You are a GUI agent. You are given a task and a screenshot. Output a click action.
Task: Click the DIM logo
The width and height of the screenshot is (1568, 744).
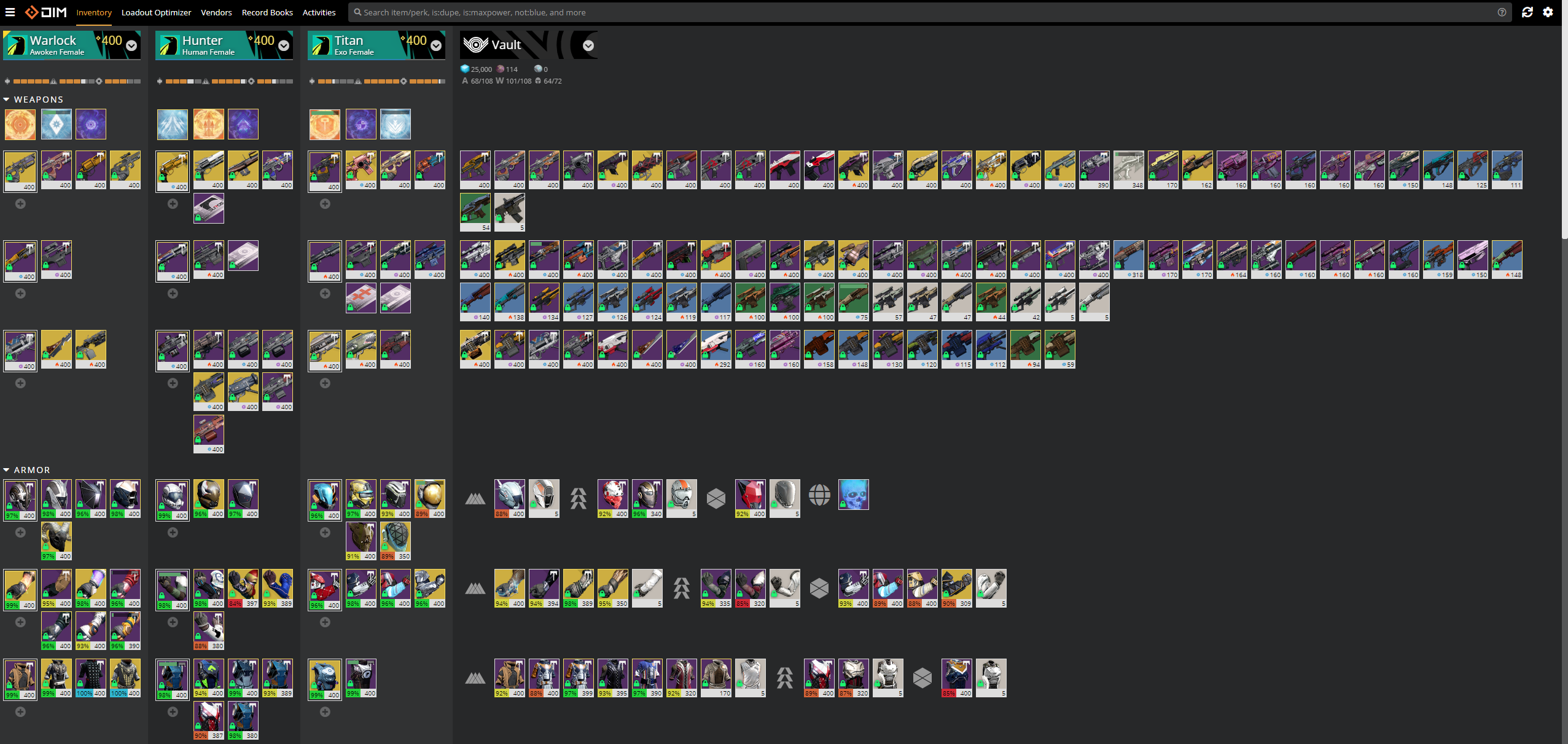coord(46,12)
